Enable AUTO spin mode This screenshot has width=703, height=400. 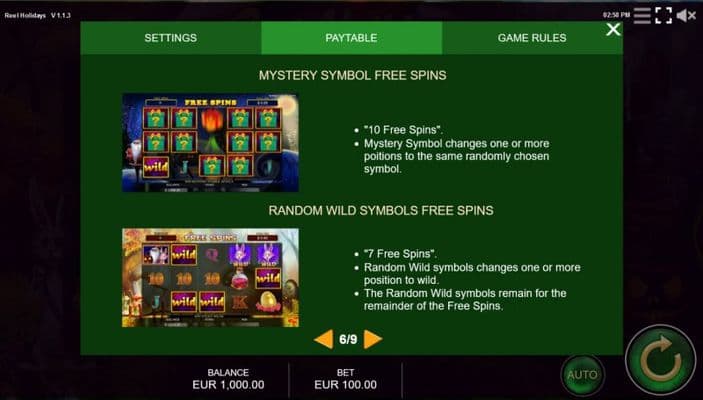tap(582, 375)
